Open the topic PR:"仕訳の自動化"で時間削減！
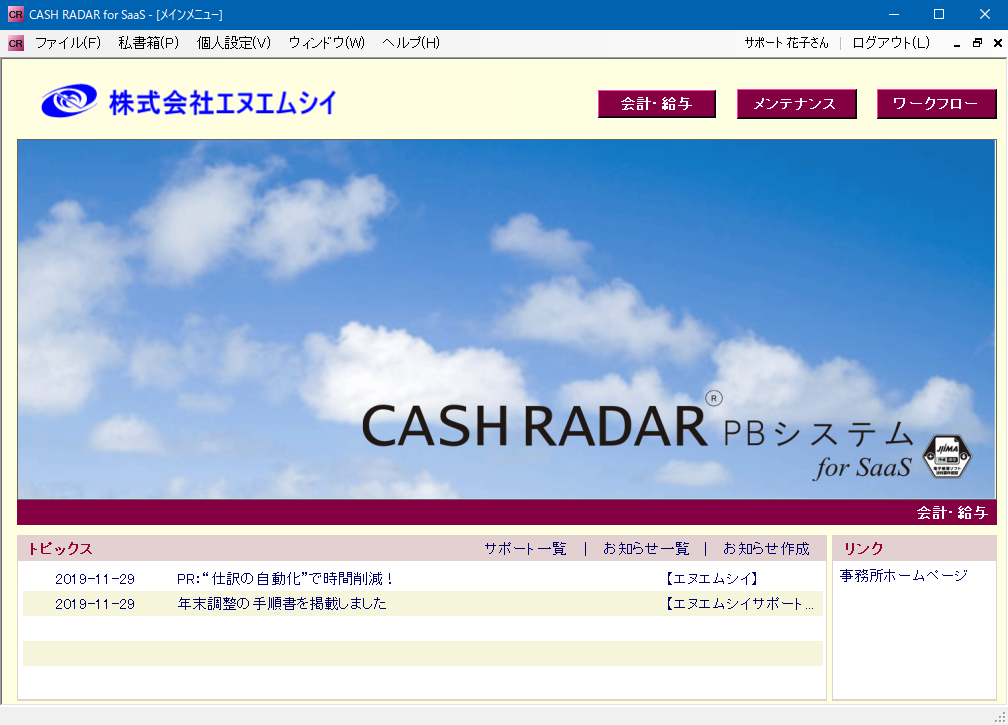The height and width of the screenshot is (725, 1008). click(x=285, y=578)
